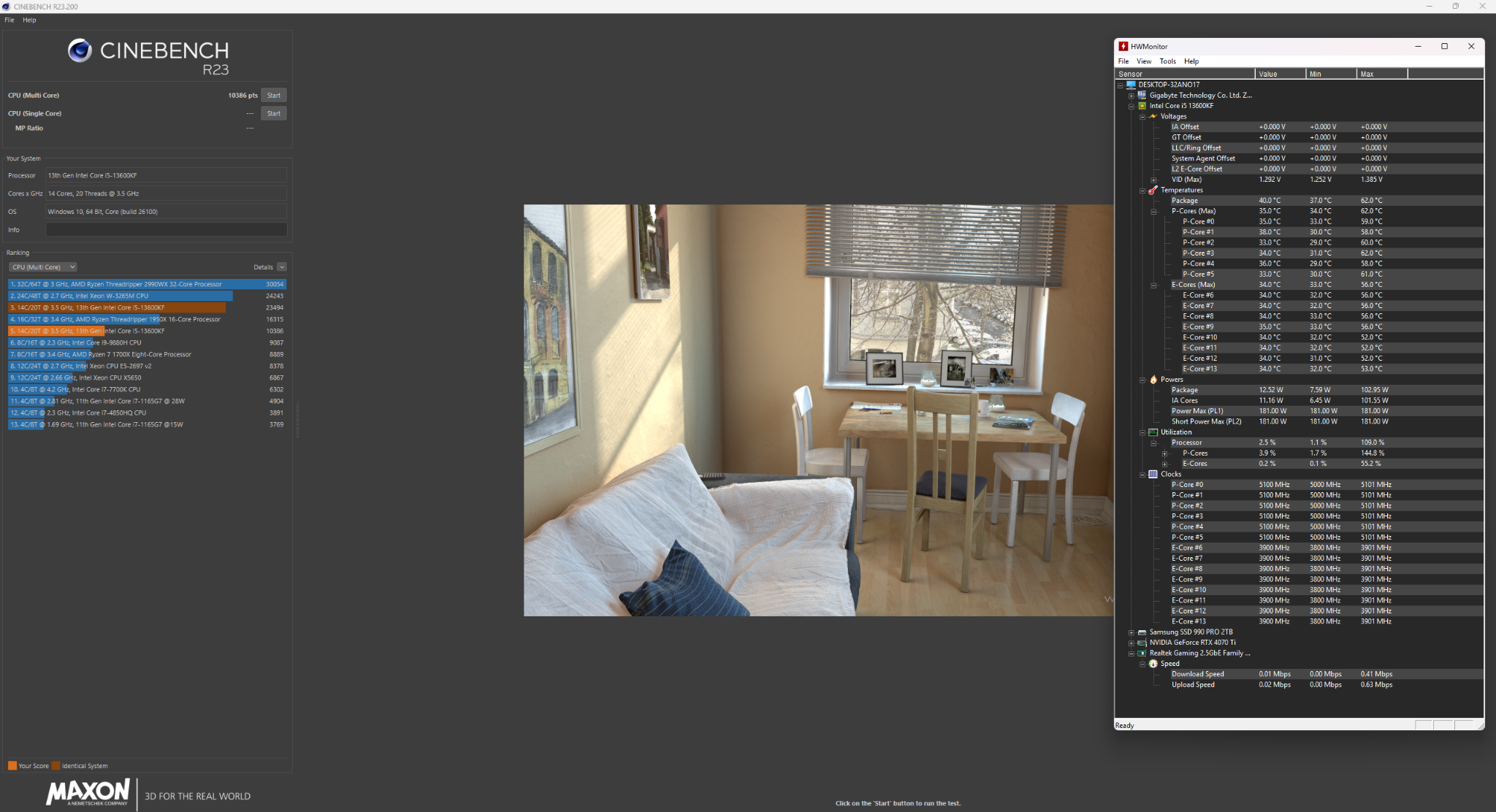The image size is (1496, 812).
Task: Click the Info text field
Action: coord(166,230)
